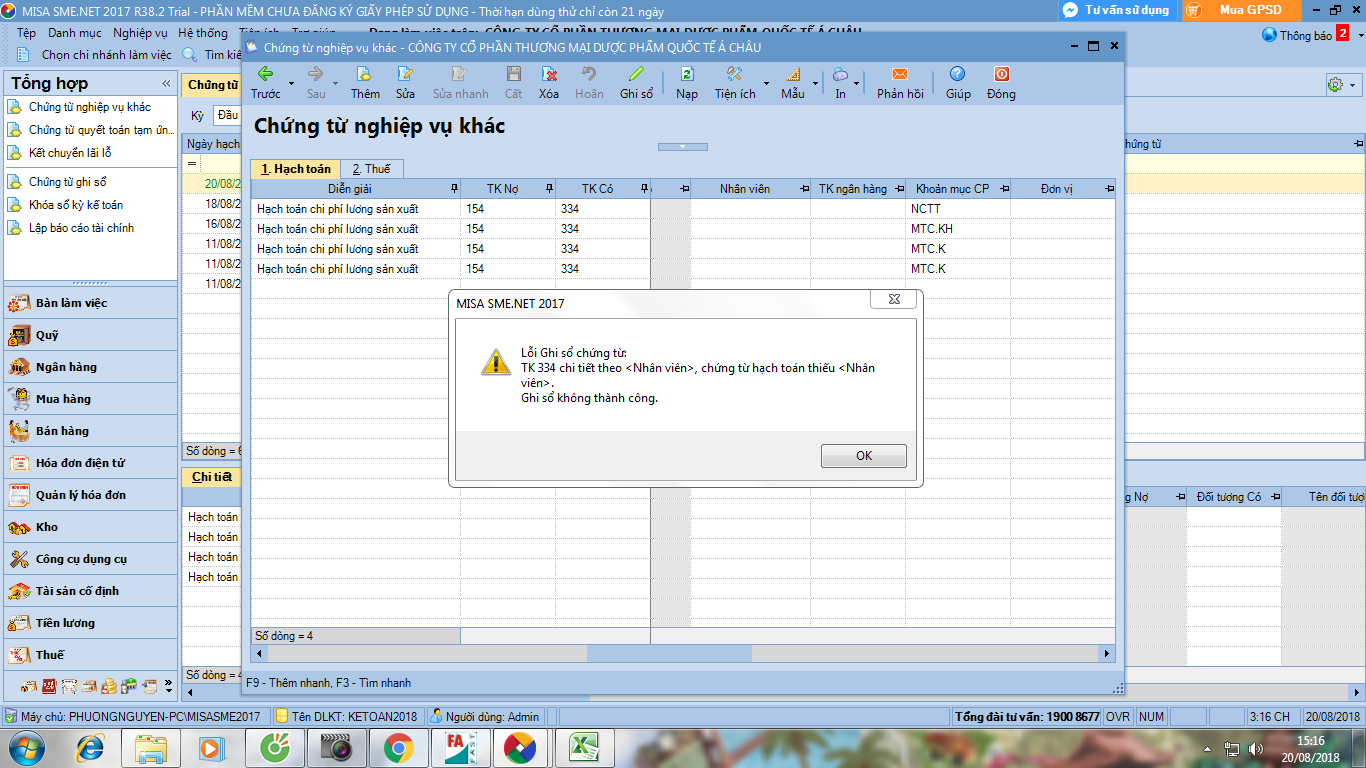Open Lập báo cáo tài chính
The width and height of the screenshot is (1366, 768).
pos(71,228)
